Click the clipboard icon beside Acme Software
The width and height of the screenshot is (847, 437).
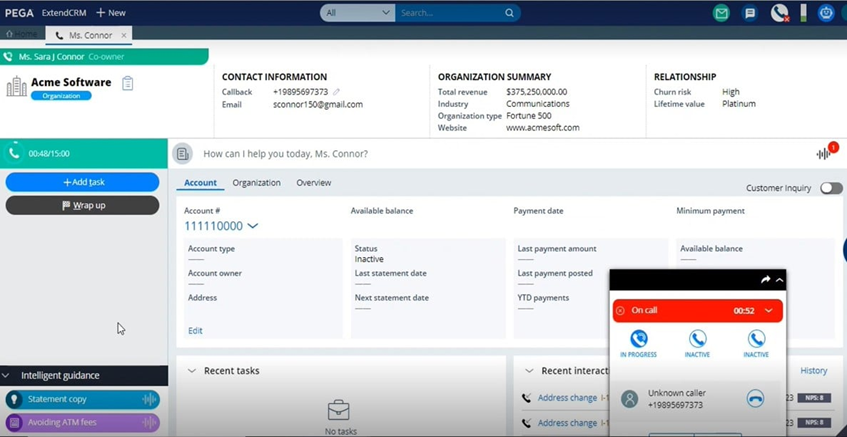pos(127,84)
